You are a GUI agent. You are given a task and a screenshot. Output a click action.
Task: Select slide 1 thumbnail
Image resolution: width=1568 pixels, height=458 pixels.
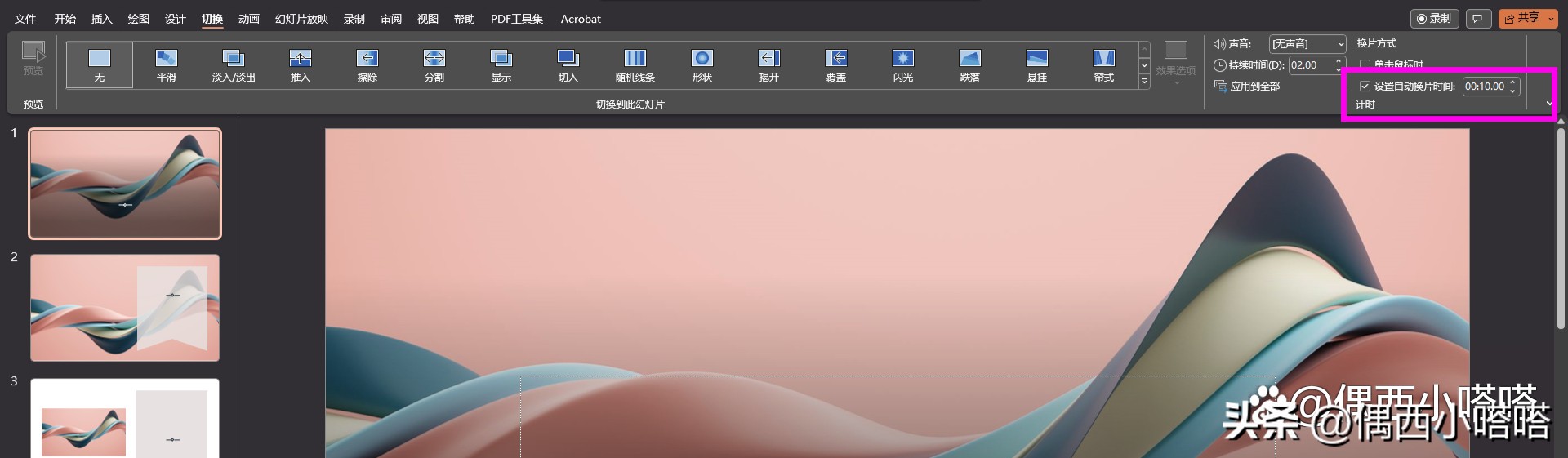click(x=125, y=184)
